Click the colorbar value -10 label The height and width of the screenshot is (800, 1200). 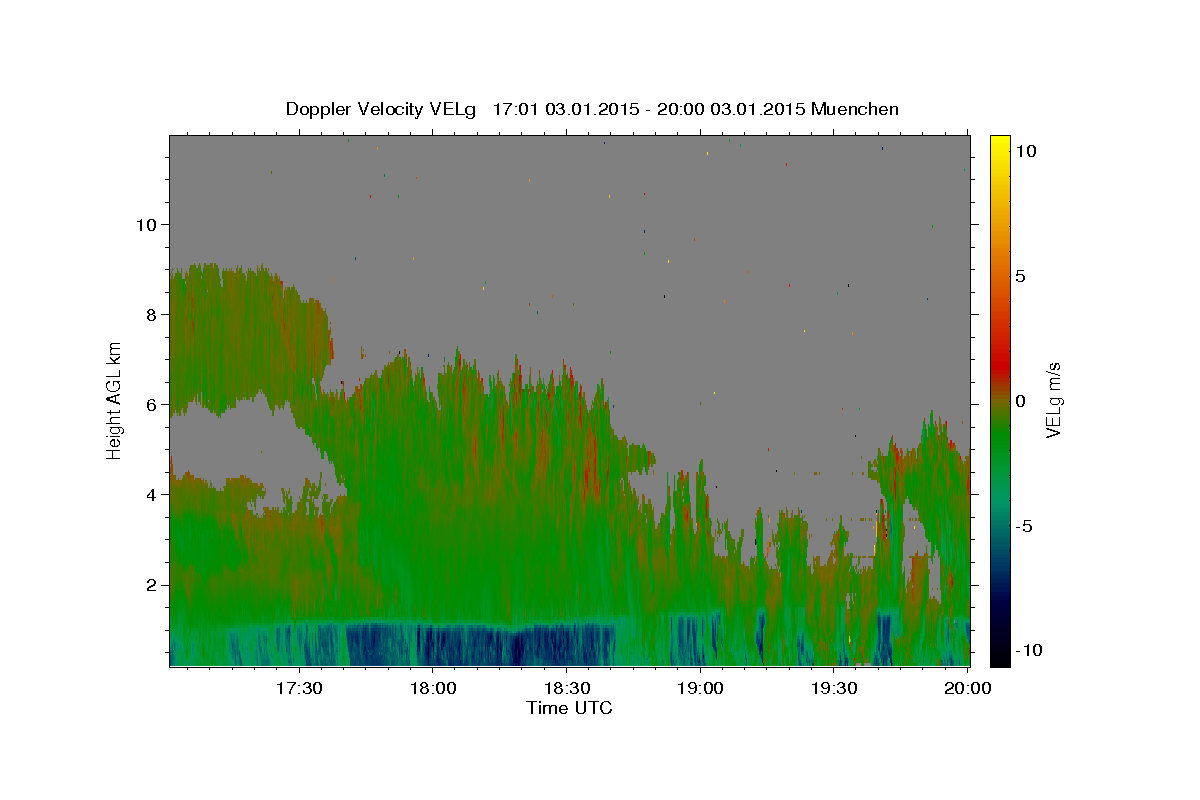1031,650
